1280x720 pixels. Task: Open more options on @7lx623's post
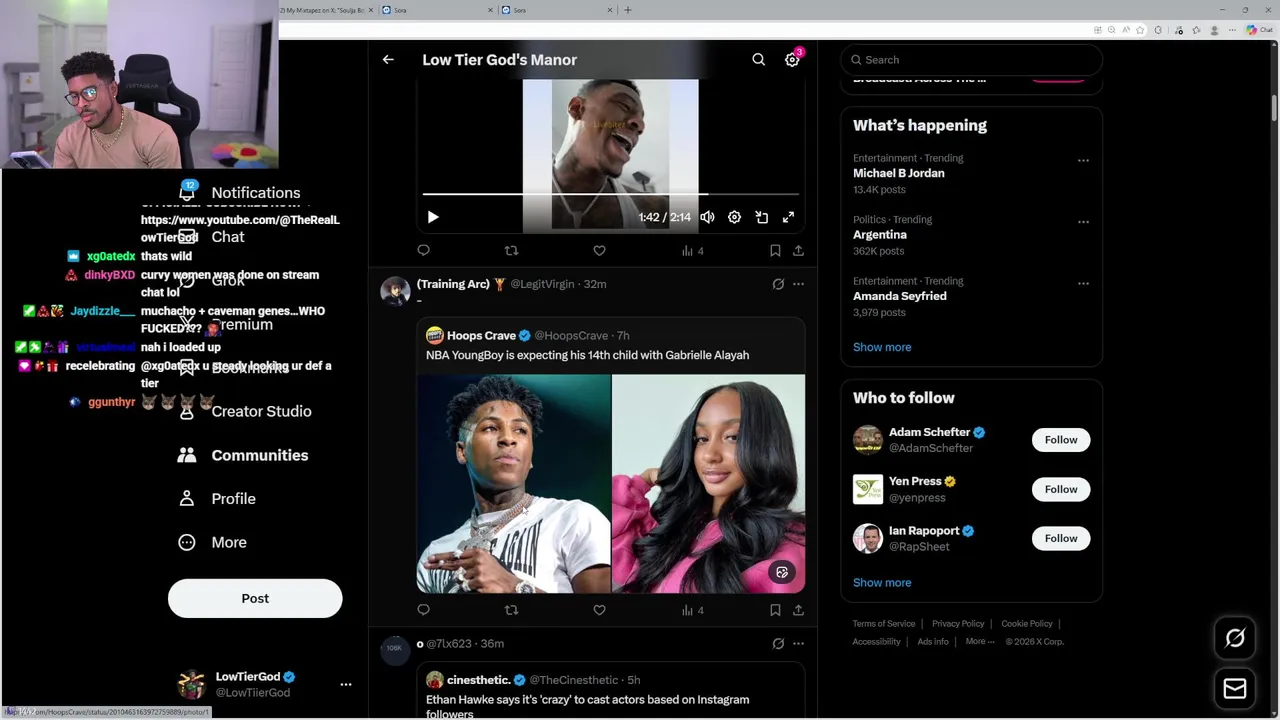pyautogui.click(x=798, y=643)
